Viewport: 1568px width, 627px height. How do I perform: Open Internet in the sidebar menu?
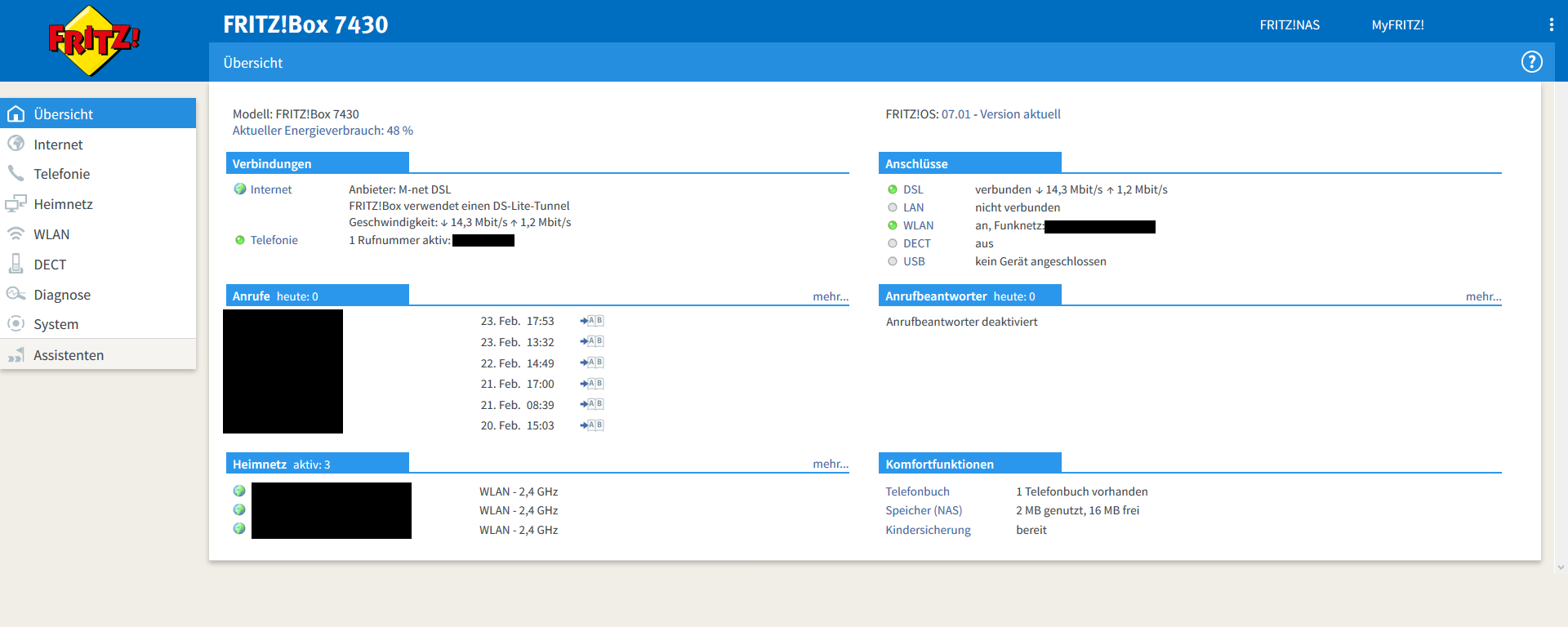point(98,144)
